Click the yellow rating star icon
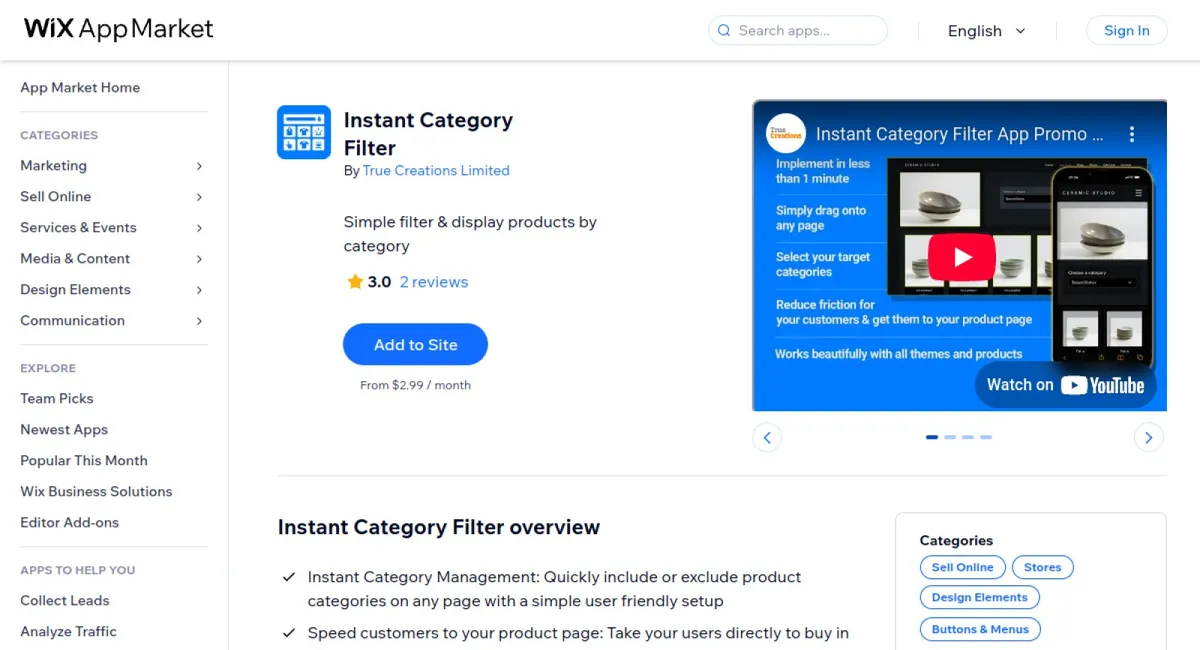The width and height of the screenshot is (1200, 650). pos(355,282)
